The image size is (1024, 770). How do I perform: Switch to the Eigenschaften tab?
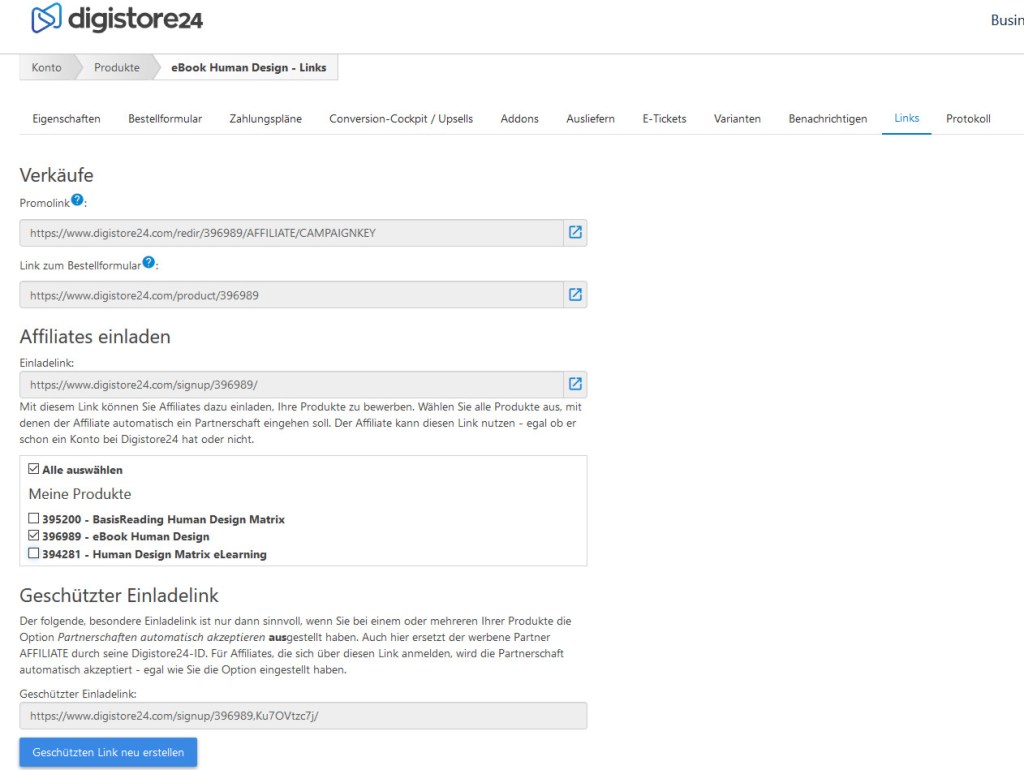tap(66, 119)
